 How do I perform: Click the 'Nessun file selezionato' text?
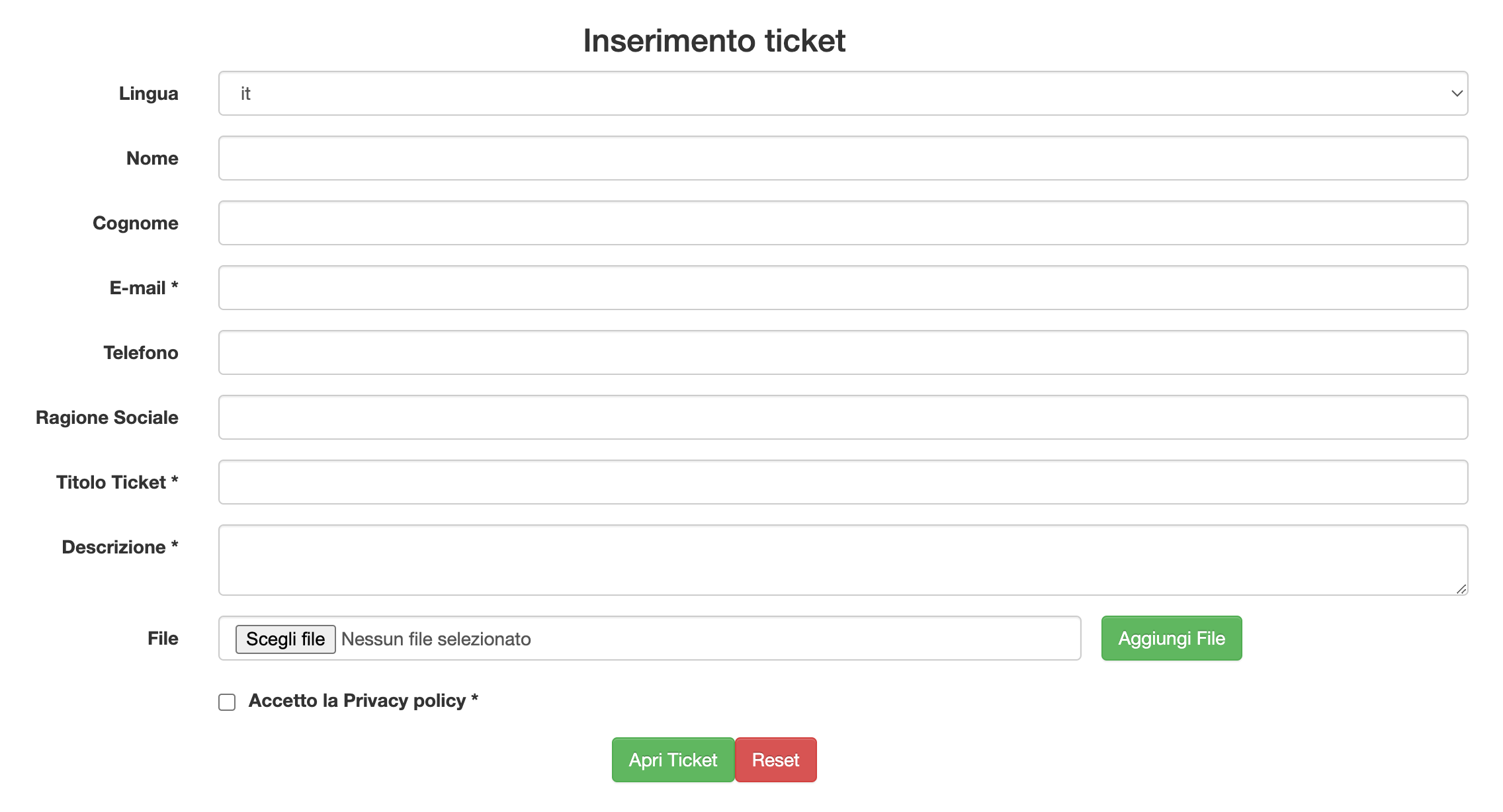436,639
